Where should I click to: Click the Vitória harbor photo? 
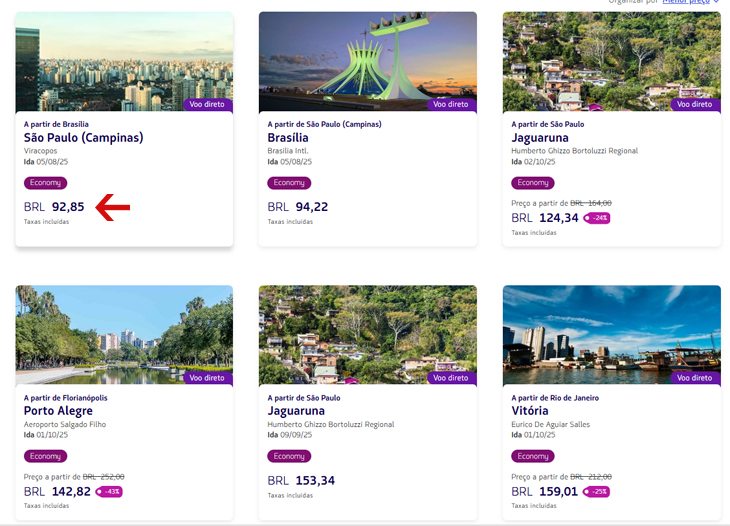pos(612,335)
